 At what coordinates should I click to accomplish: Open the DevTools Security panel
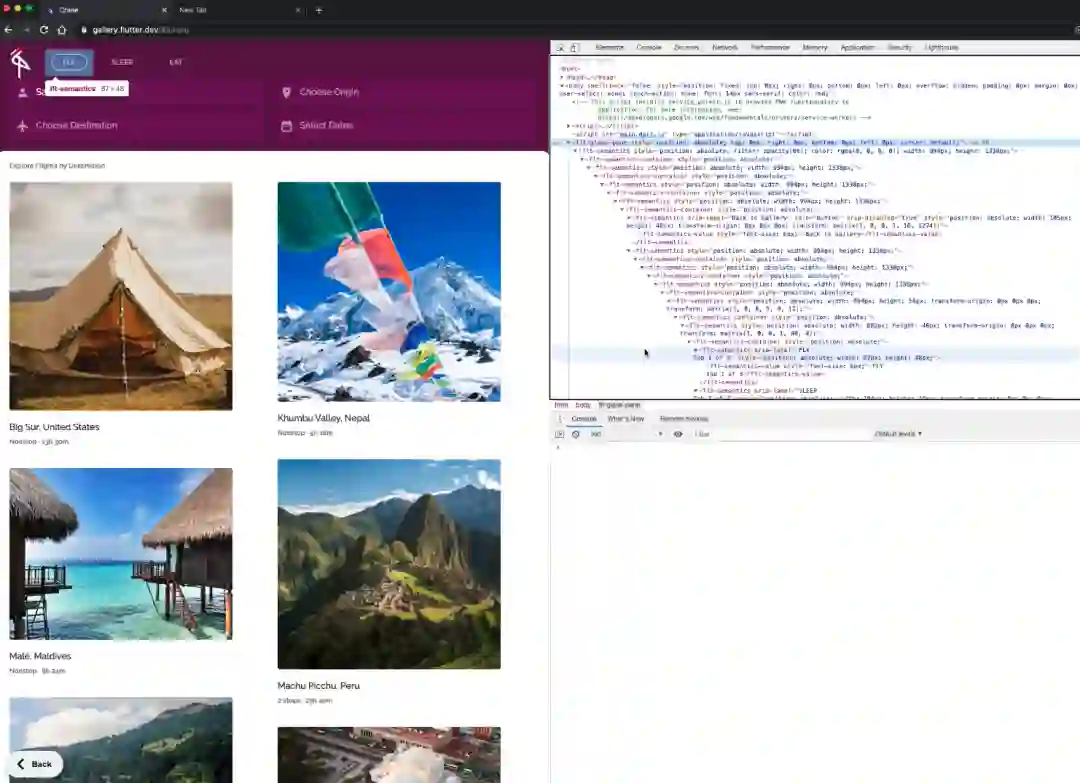tap(900, 48)
